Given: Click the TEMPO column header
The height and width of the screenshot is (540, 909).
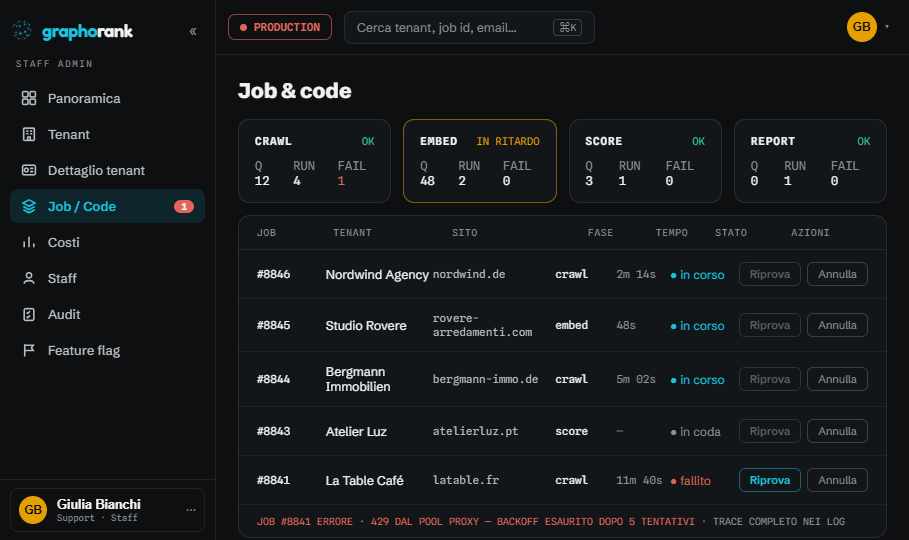Looking at the screenshot, I should (x=671, y=233).
